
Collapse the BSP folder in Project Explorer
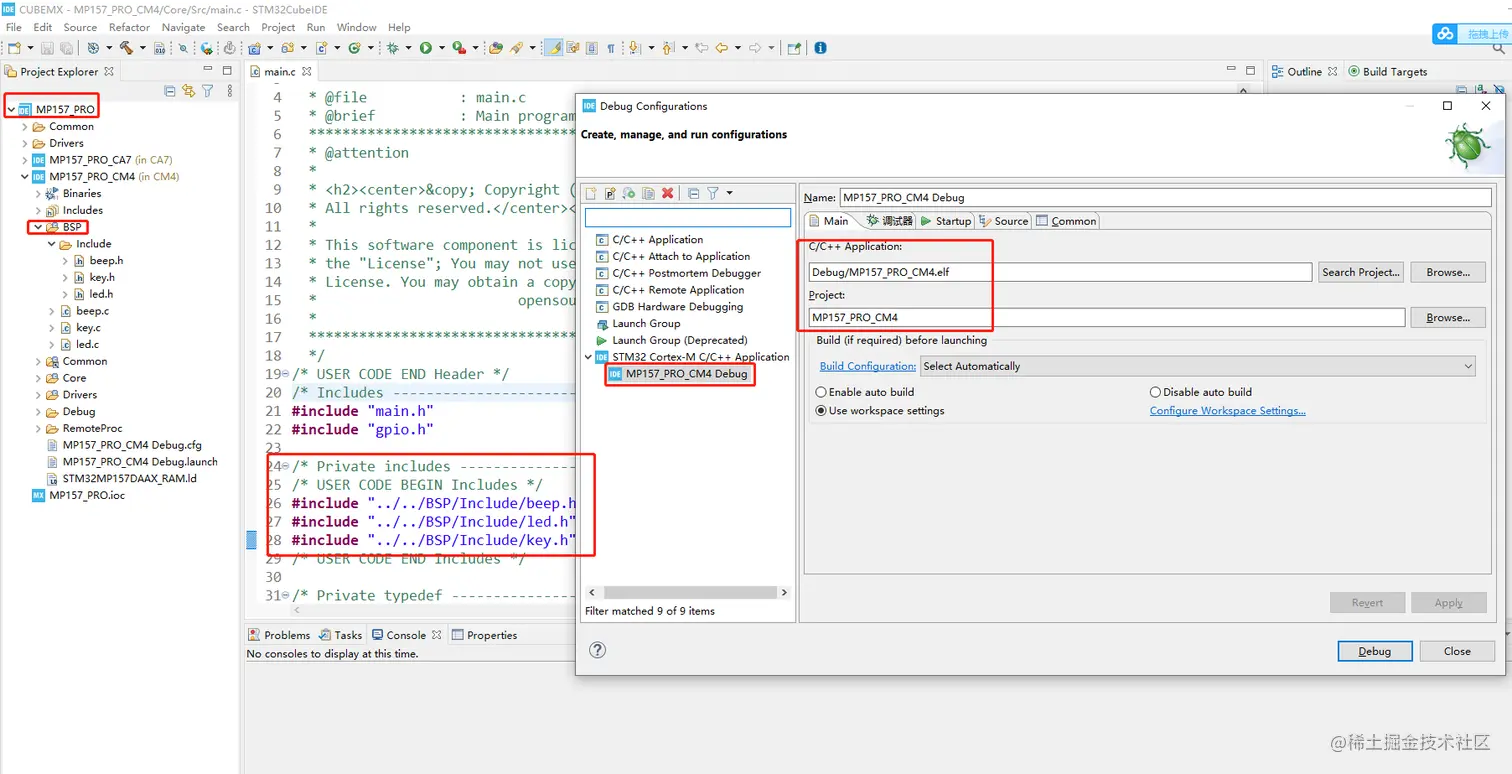38,227
